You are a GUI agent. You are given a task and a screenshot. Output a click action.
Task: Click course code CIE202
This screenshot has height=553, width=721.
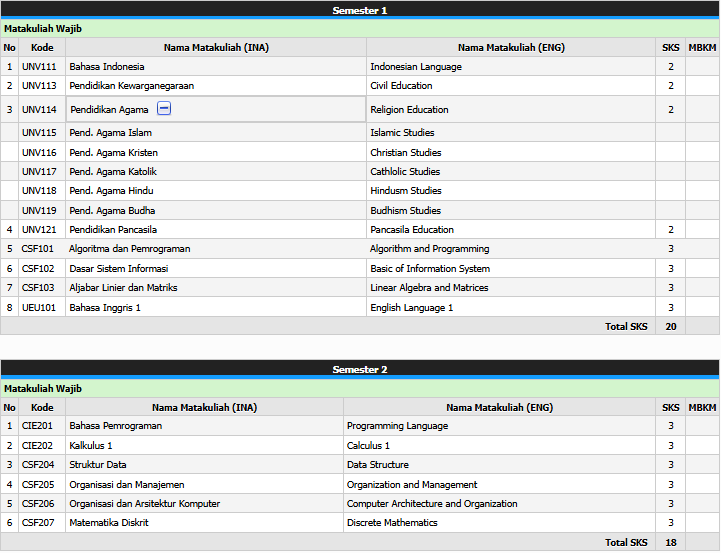pyautogui.click(x=39, y=446)
